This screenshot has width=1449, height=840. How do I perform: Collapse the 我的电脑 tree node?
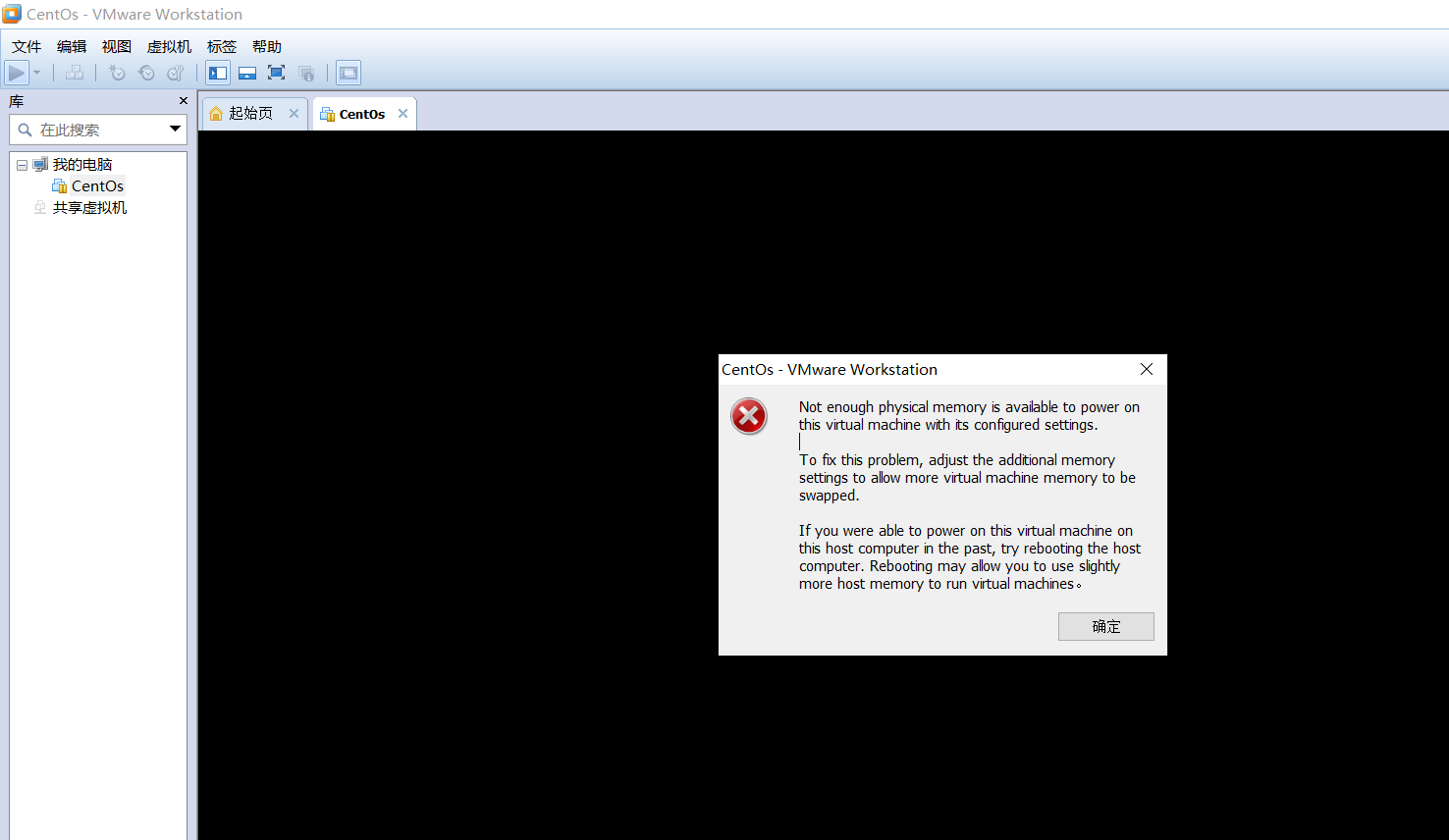pyautogui.click(x=22, y=164)
